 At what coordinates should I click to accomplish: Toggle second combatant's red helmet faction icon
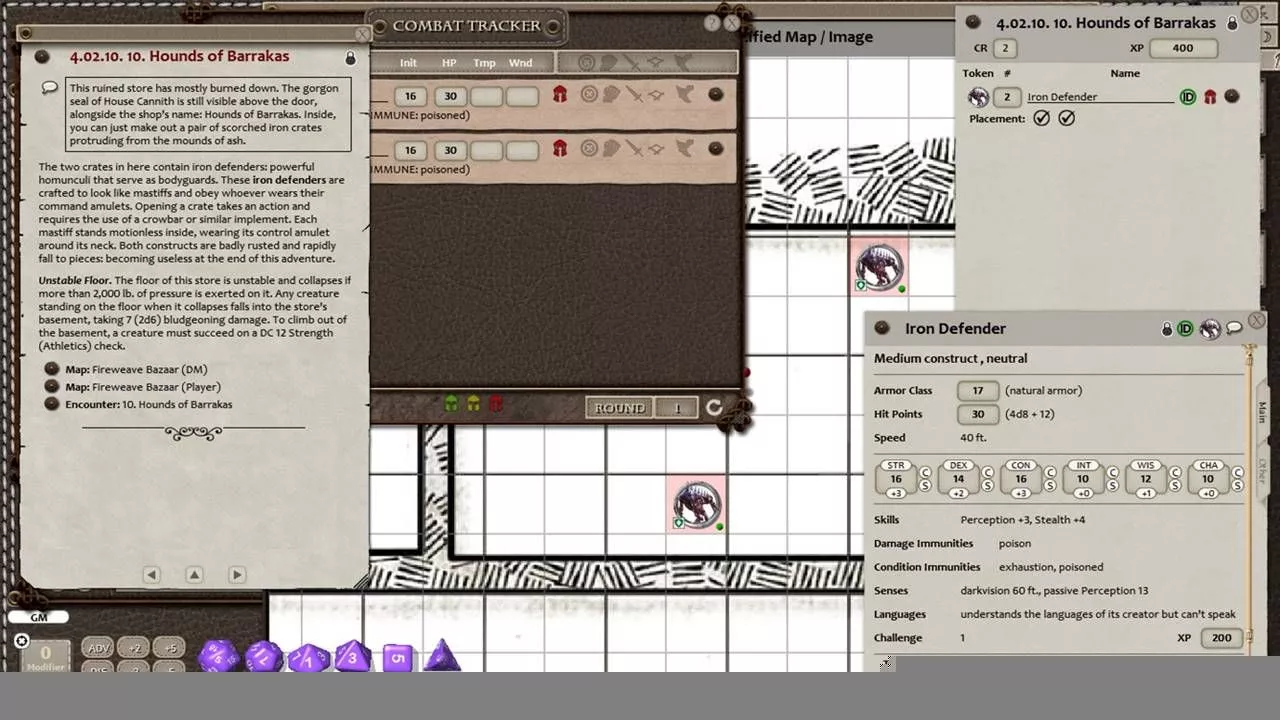pyautogui.click(x=560, y=149)
